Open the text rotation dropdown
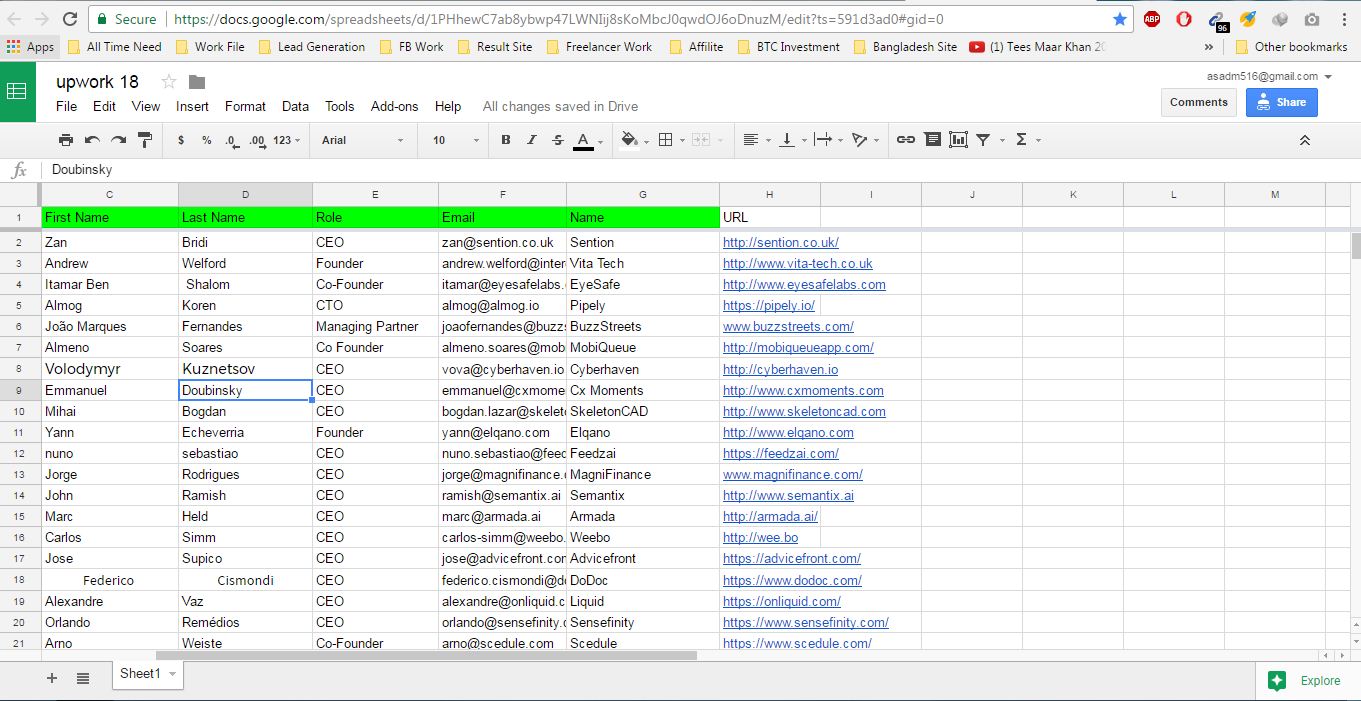Viewport: 1361px width, 701px height. (x=865, y=140)
